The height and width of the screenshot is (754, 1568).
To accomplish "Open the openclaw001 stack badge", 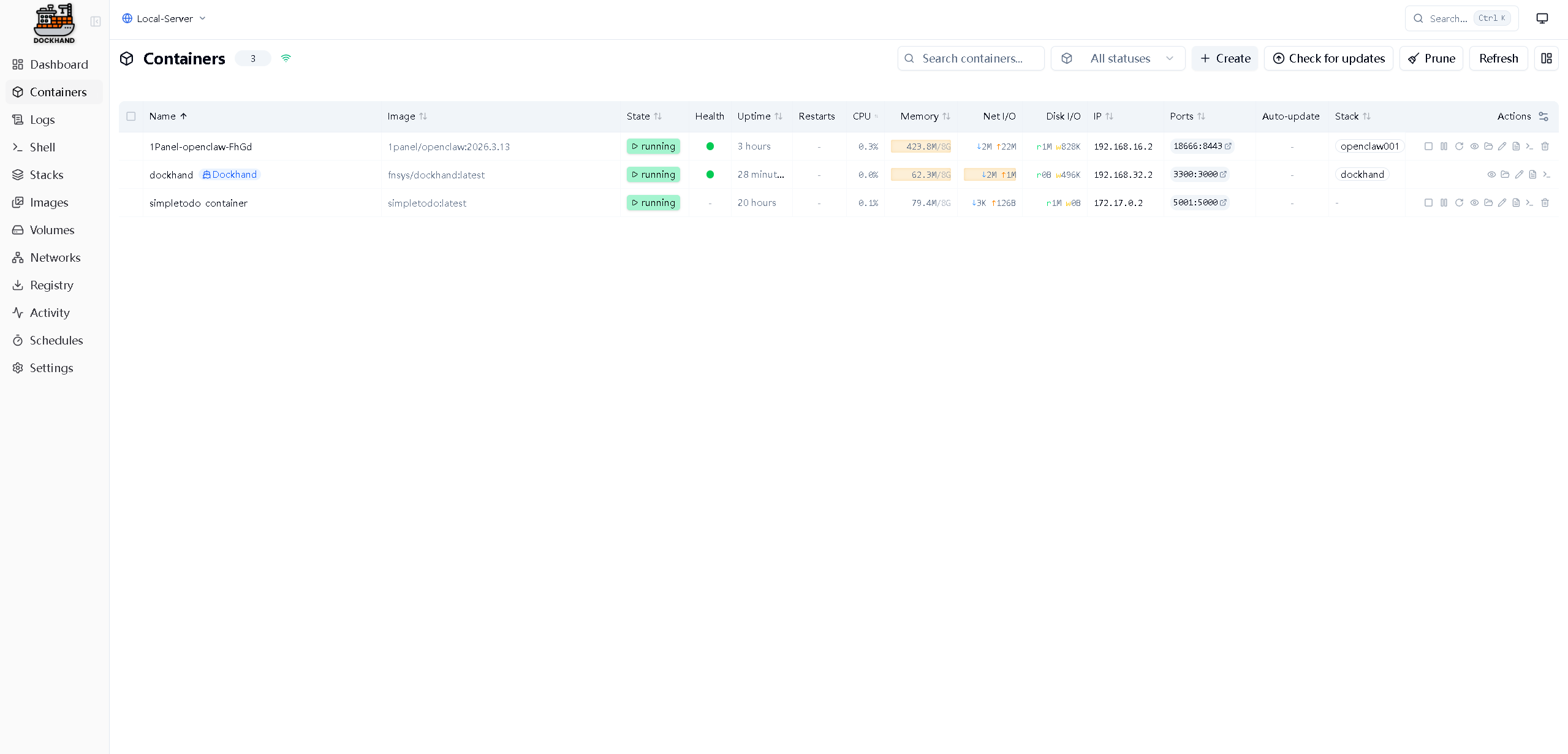I will click(x=1369, y=147).
